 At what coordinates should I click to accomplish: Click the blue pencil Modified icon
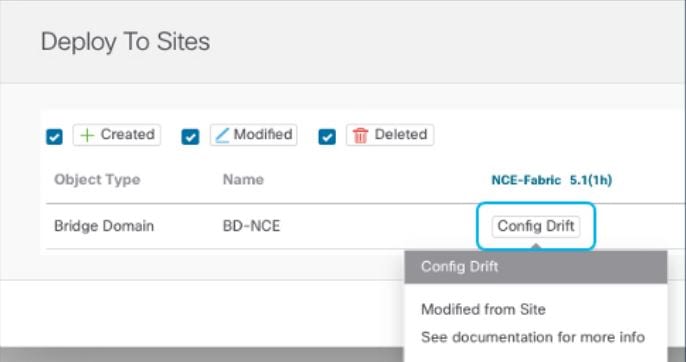click(223, 135)
